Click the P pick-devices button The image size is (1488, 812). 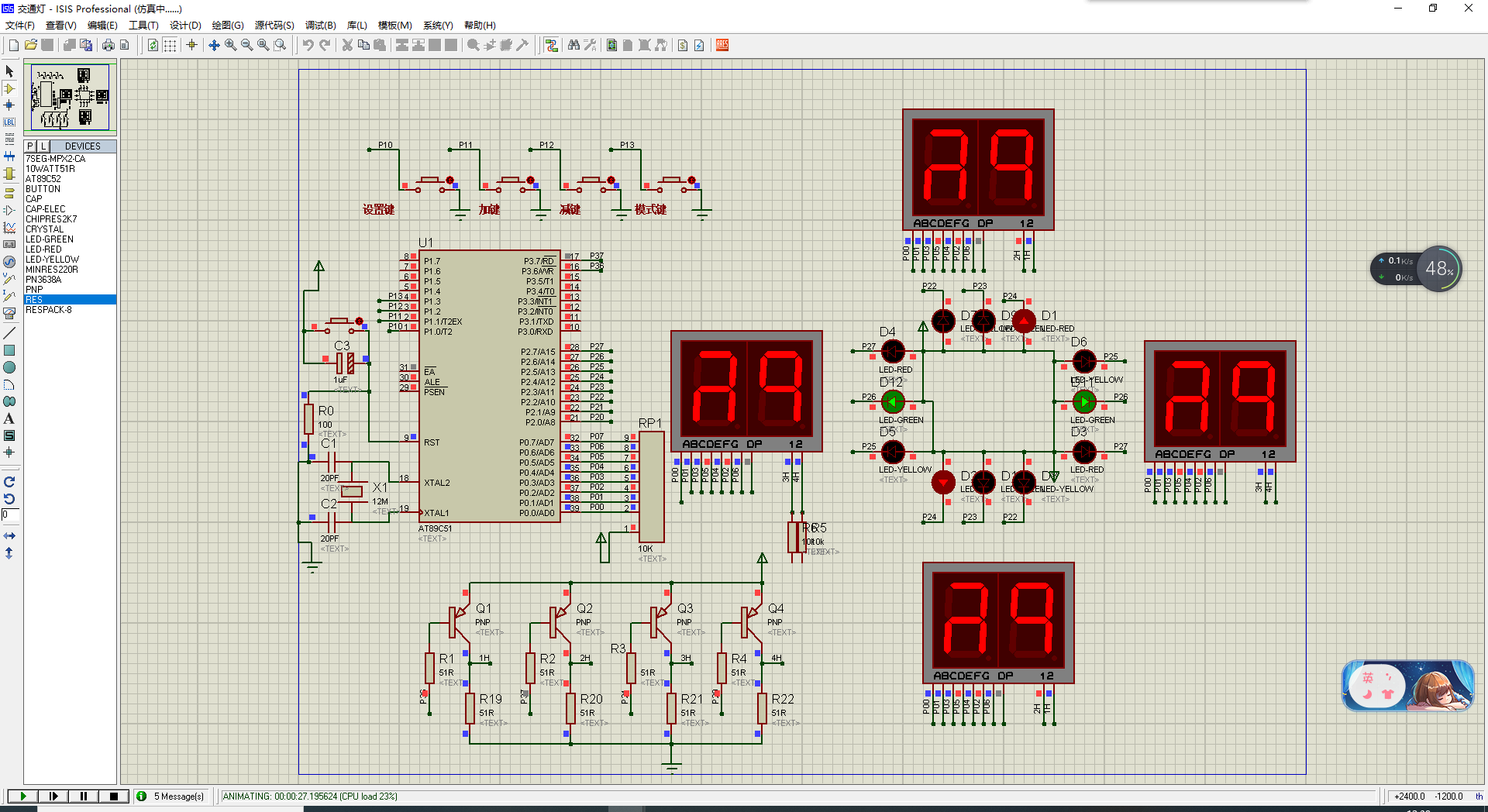pos(30,146)
